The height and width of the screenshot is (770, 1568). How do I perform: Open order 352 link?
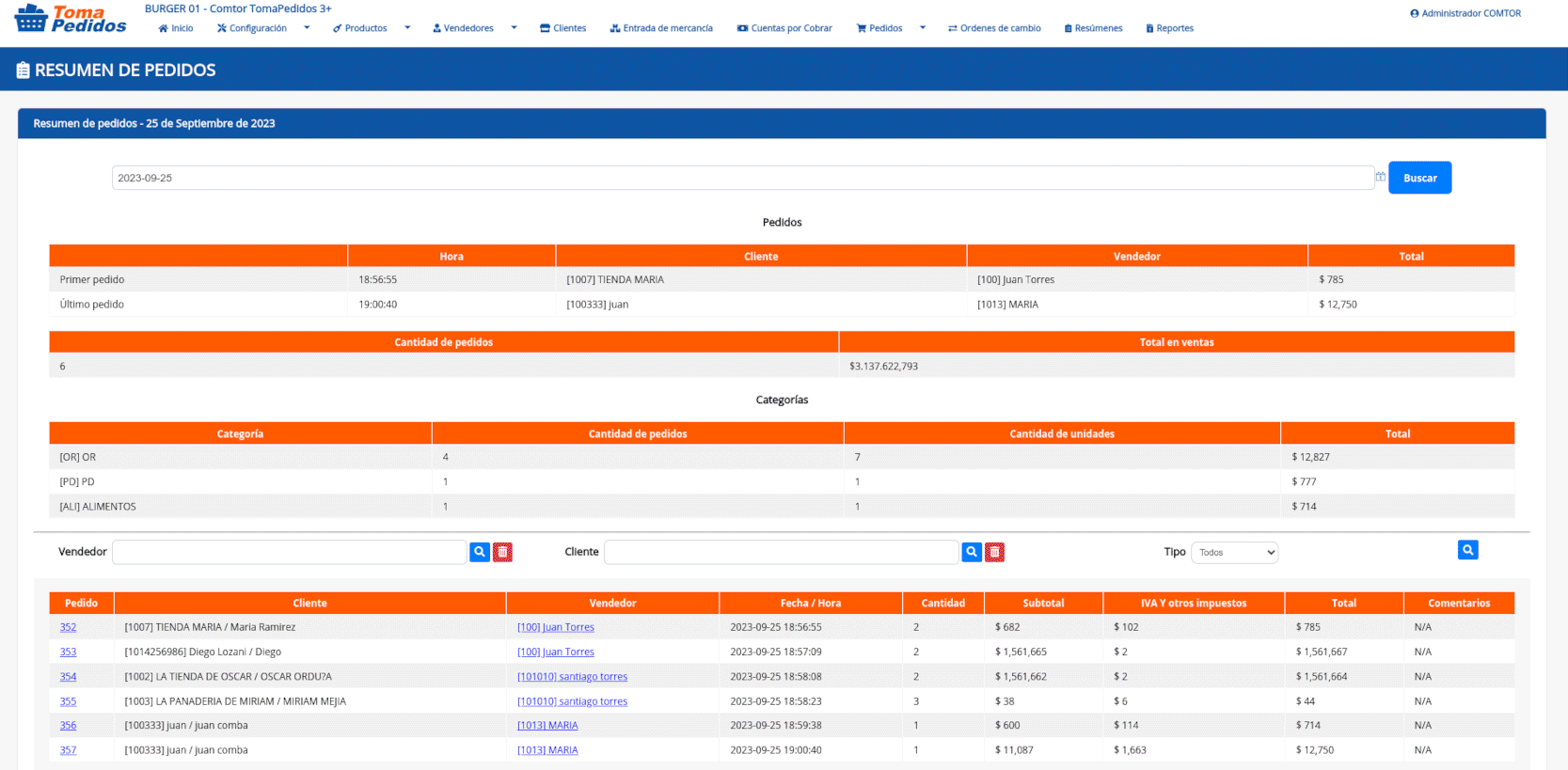coord(68,627)
